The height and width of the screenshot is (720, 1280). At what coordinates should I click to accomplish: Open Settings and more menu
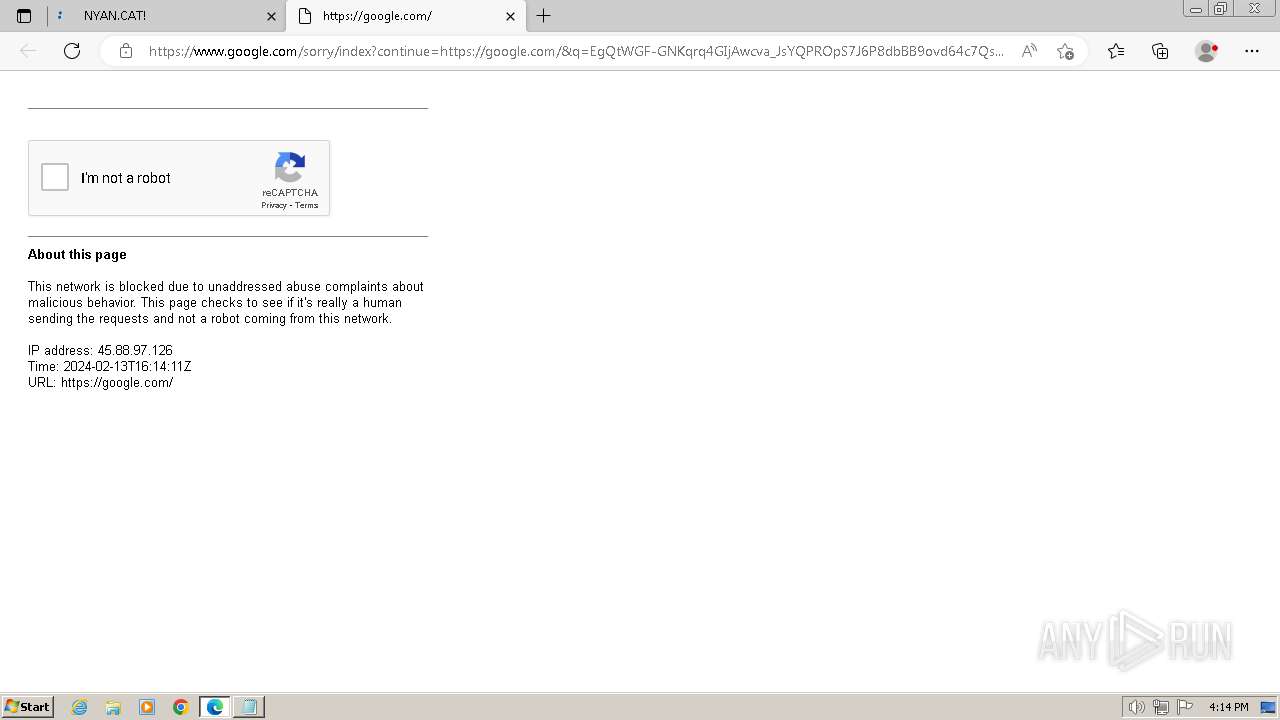pos(1252,51)
